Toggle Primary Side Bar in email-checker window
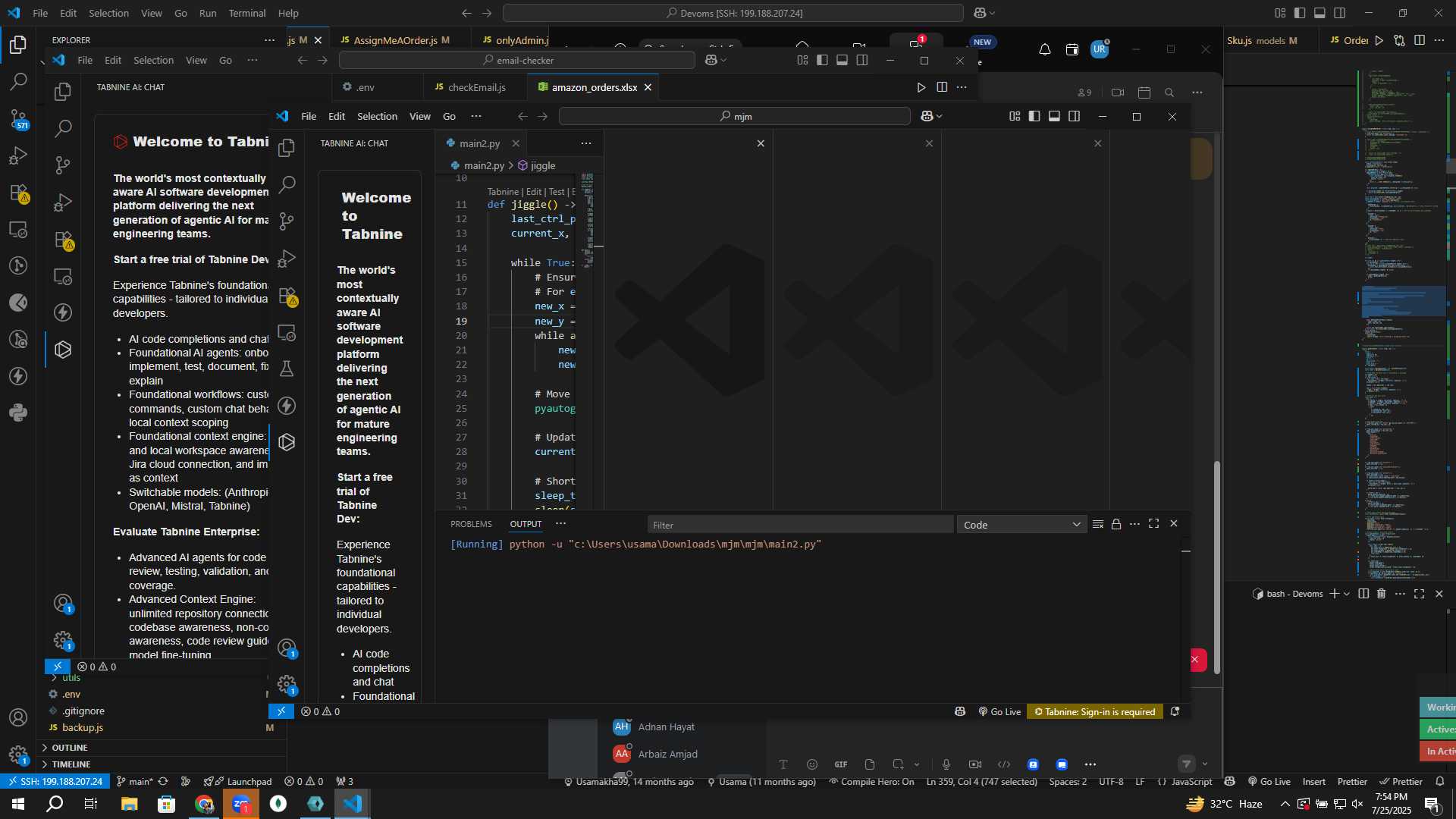The image size is (1456, 819). (822, 60)
